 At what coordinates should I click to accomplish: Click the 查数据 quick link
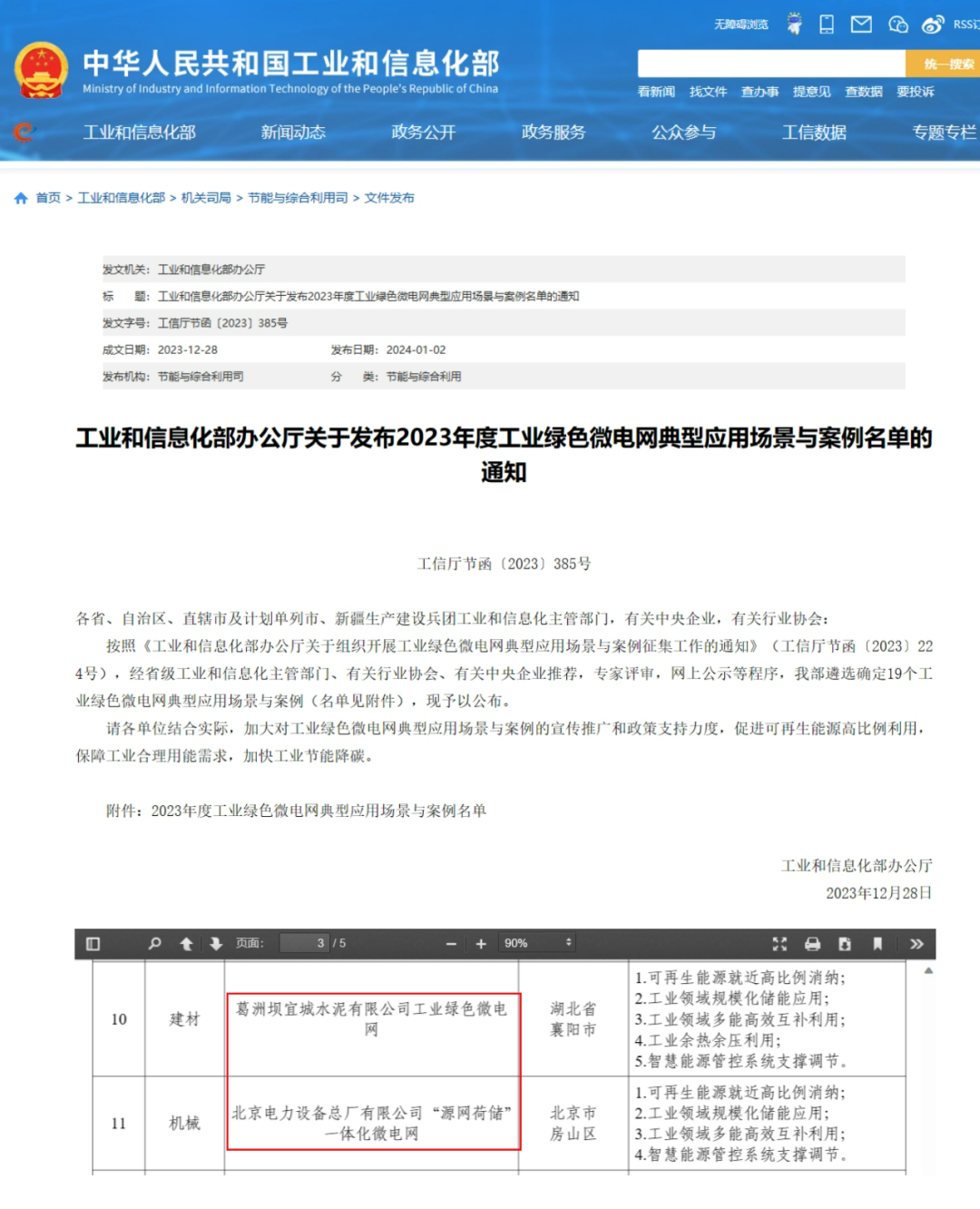click(863, 92)
